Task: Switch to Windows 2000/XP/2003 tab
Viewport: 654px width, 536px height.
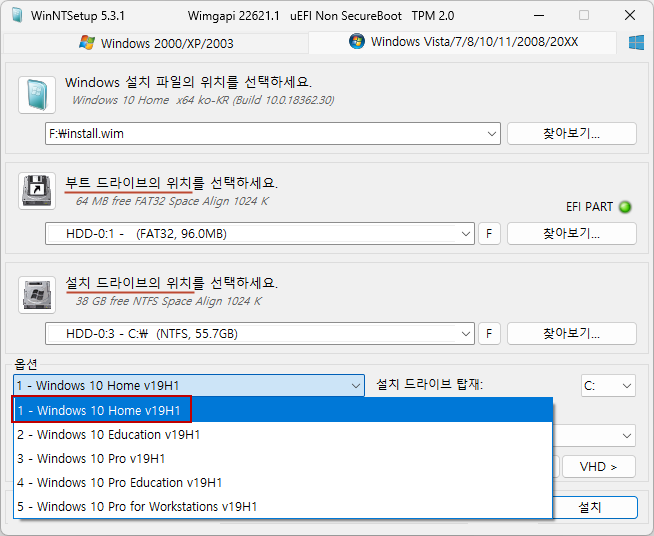Action: (x=156, y=43)
